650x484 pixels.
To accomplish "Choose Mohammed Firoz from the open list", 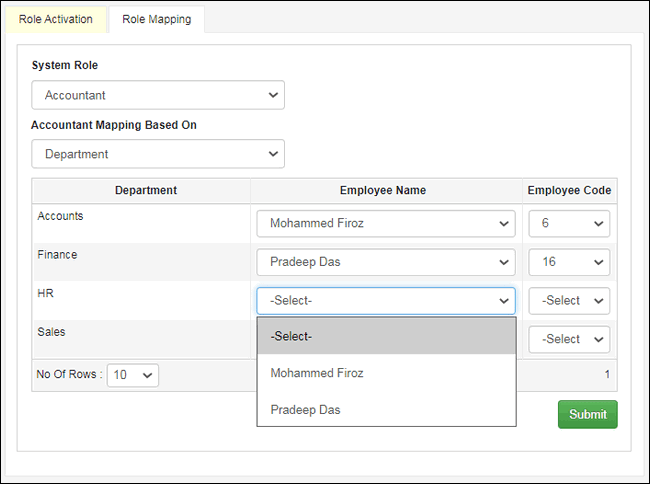I will [386, 373].
